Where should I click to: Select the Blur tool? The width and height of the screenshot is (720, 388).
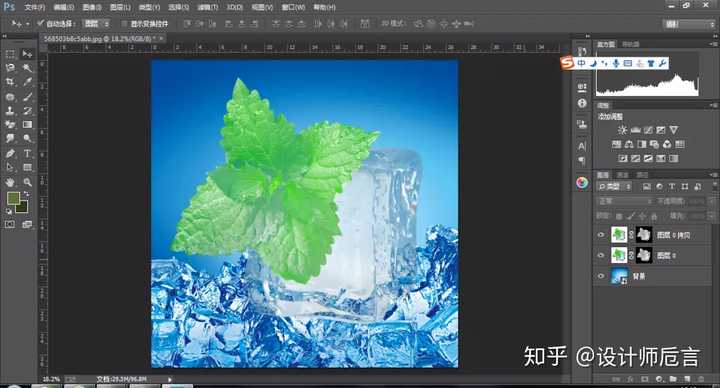pos(10,138)
